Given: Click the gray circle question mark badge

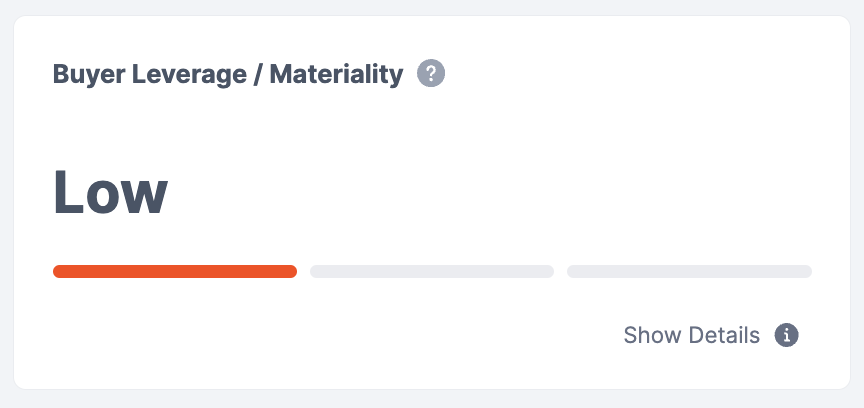Looking at the screenshot, I should tap(431, 74).
